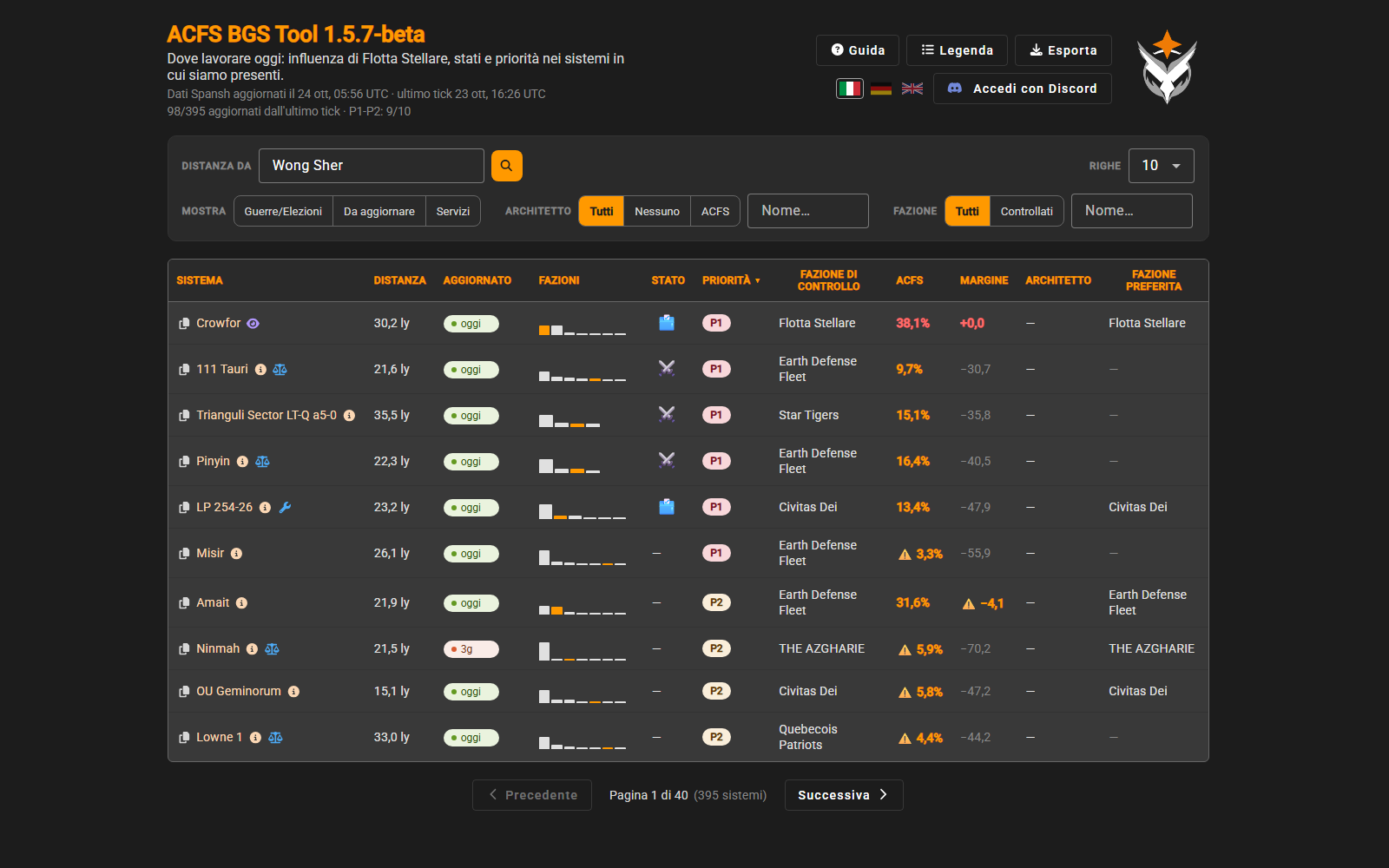This screenshot has height=868, width=1389.
Task: Open the Guida help button
Action: coord(858,50)
